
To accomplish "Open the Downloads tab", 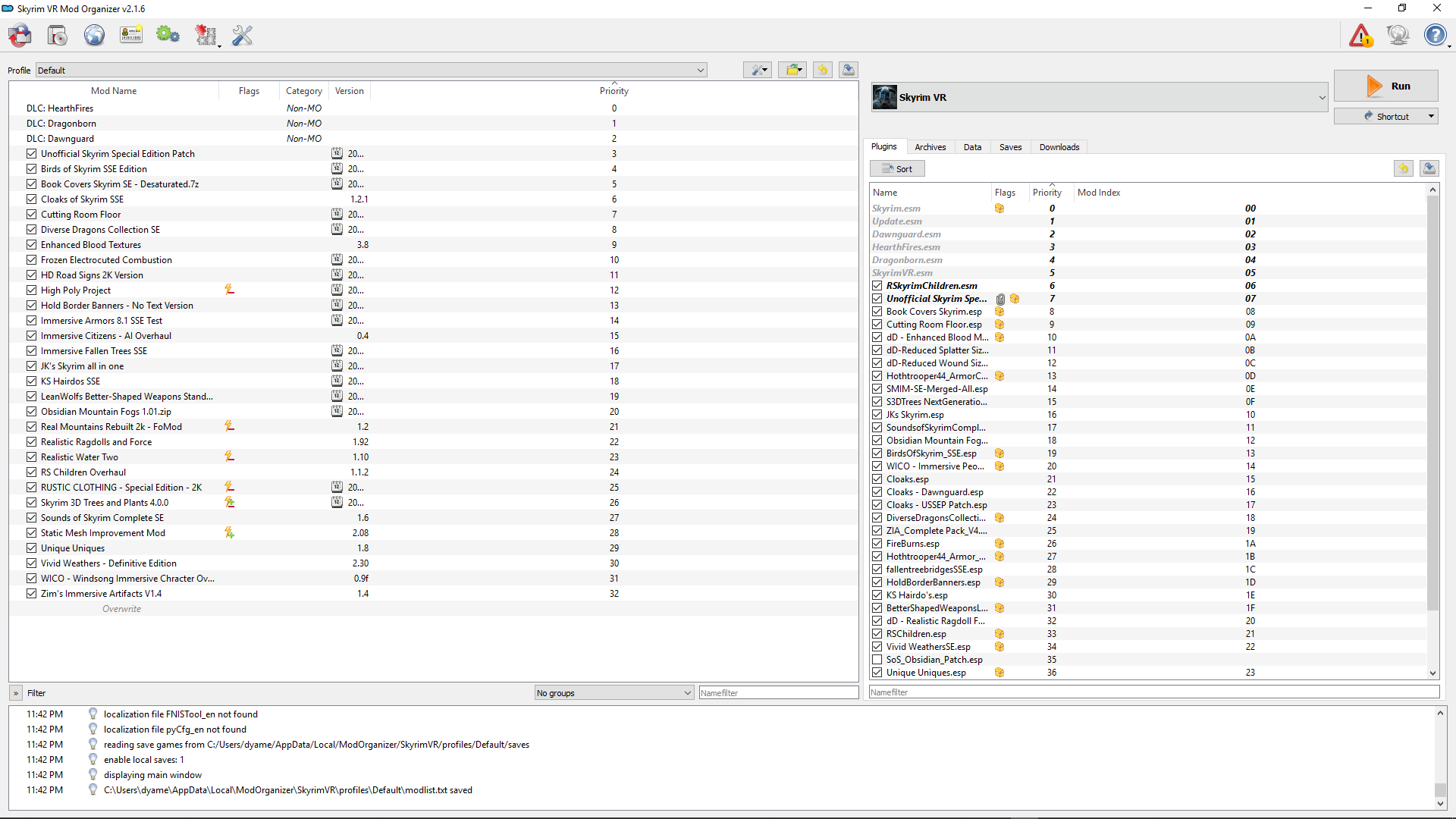I will click(x=1059, y=147).
